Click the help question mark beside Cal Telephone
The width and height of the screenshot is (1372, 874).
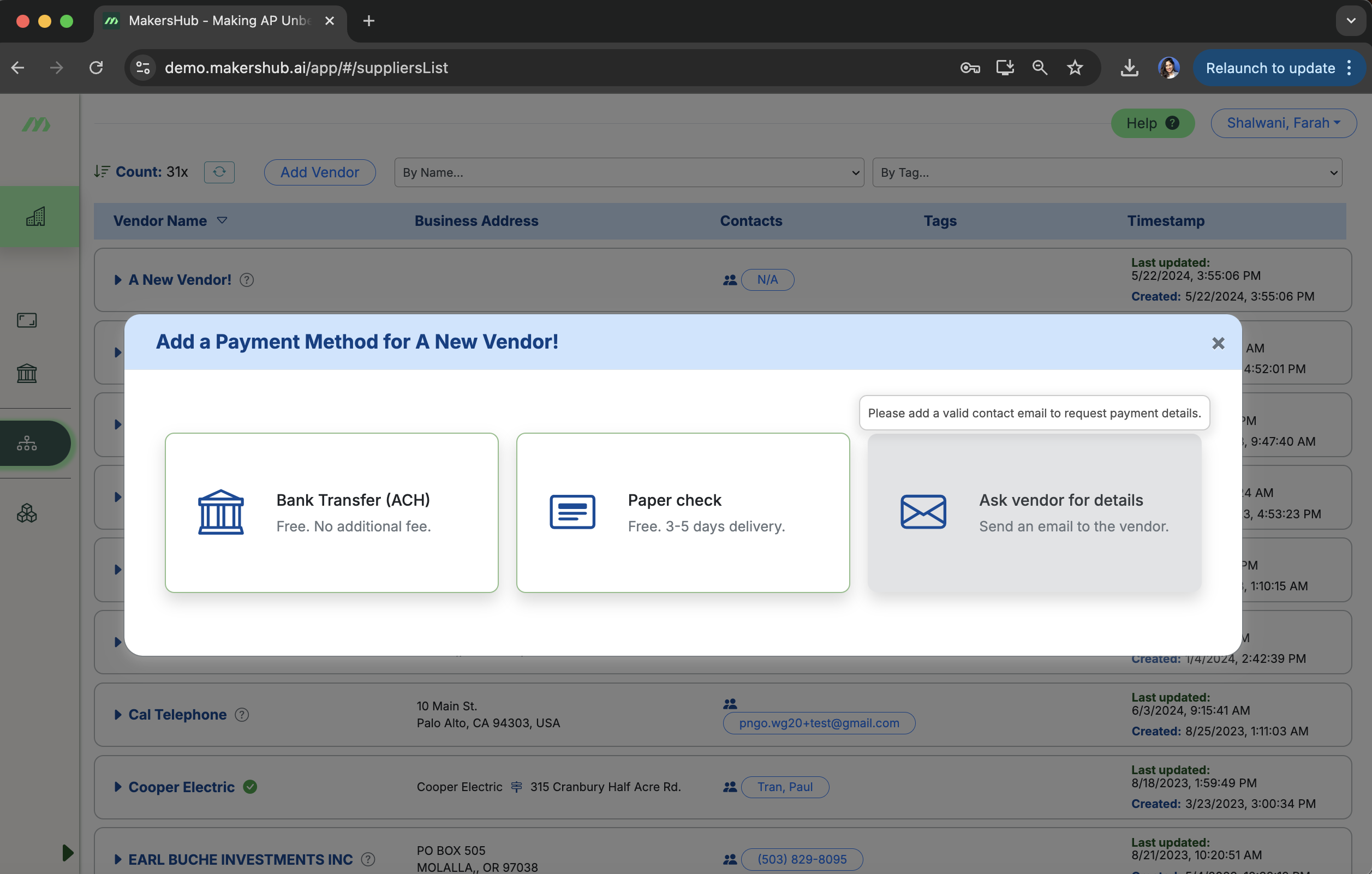click(242, 715)
